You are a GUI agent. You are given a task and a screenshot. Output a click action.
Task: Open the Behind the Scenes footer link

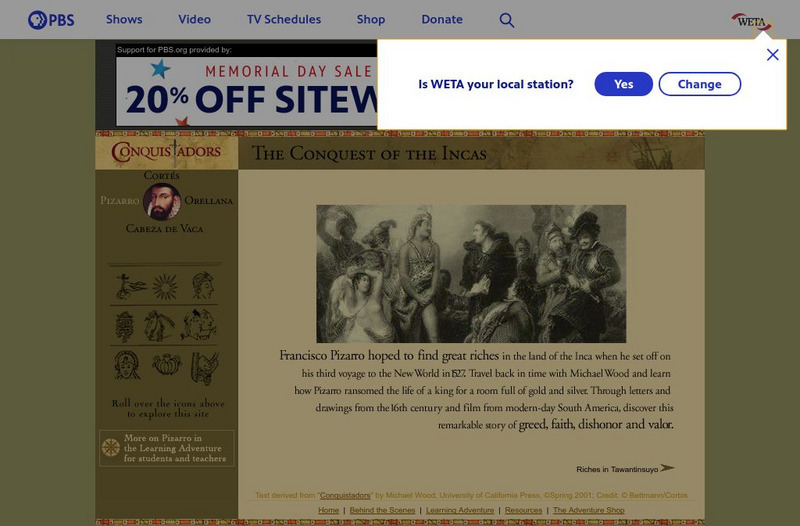click(382, 510)
